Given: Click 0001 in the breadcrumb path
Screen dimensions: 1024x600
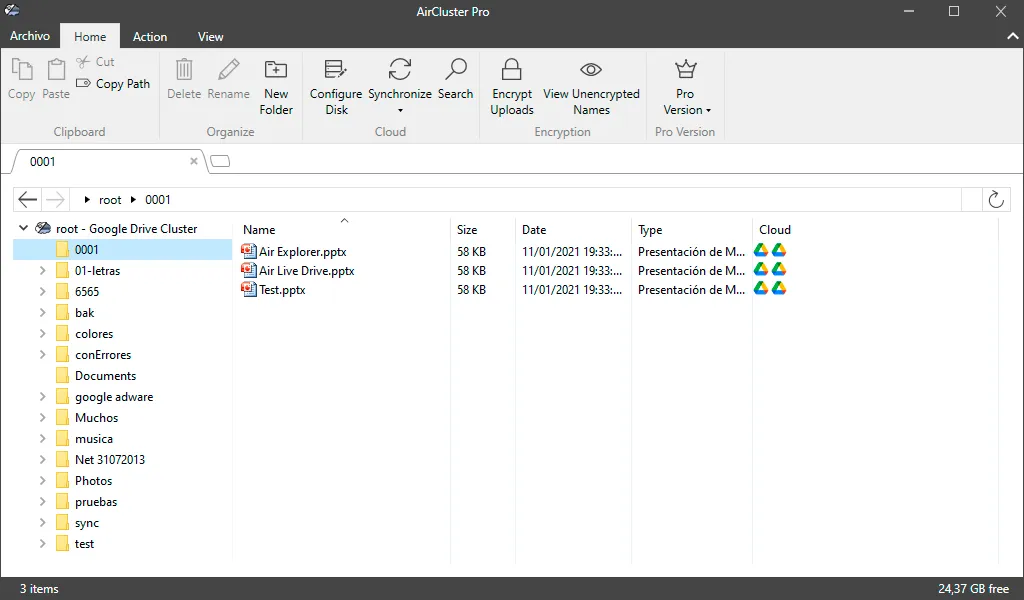Looking at the screenshot, I should point(157,200).
